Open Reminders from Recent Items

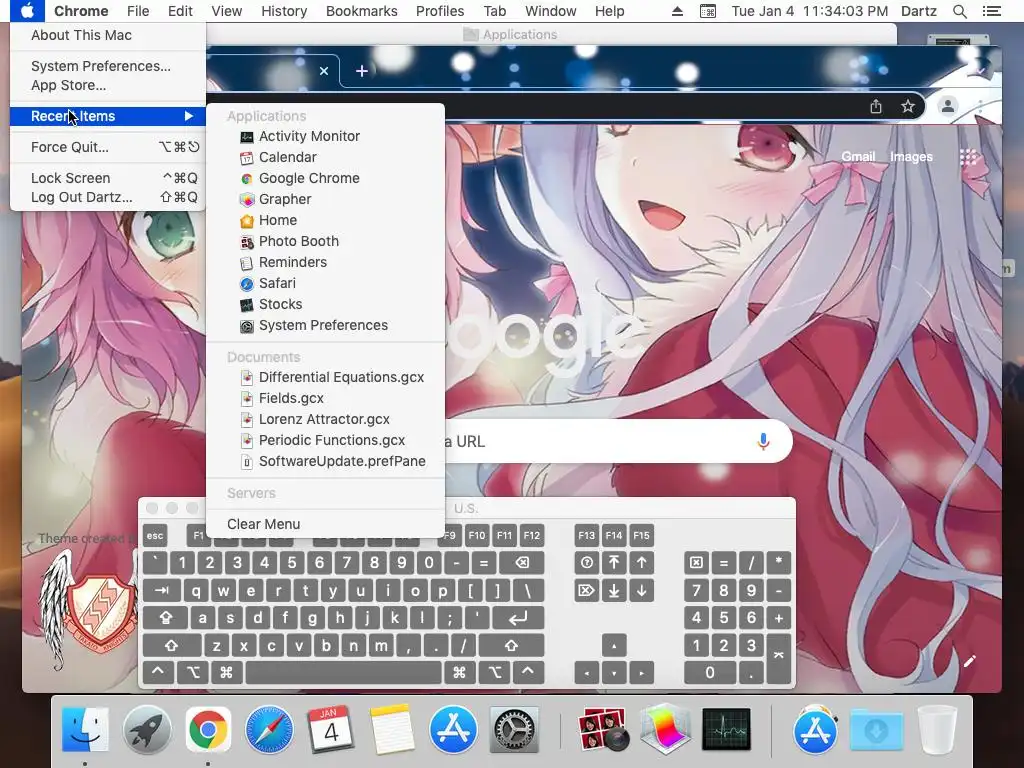tap(325, 262)
